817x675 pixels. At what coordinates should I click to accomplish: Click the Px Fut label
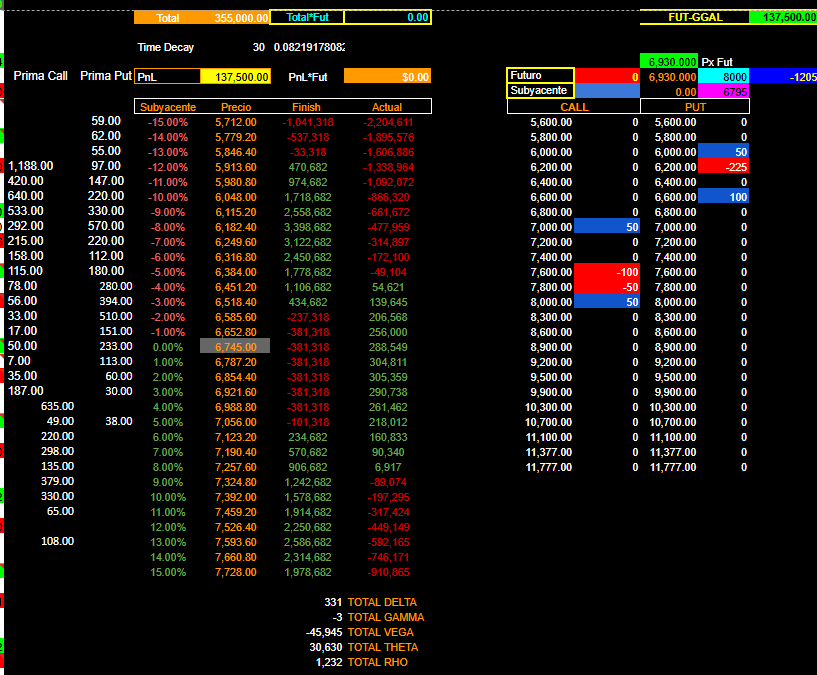pyautogui.click(x=717, y=62)
